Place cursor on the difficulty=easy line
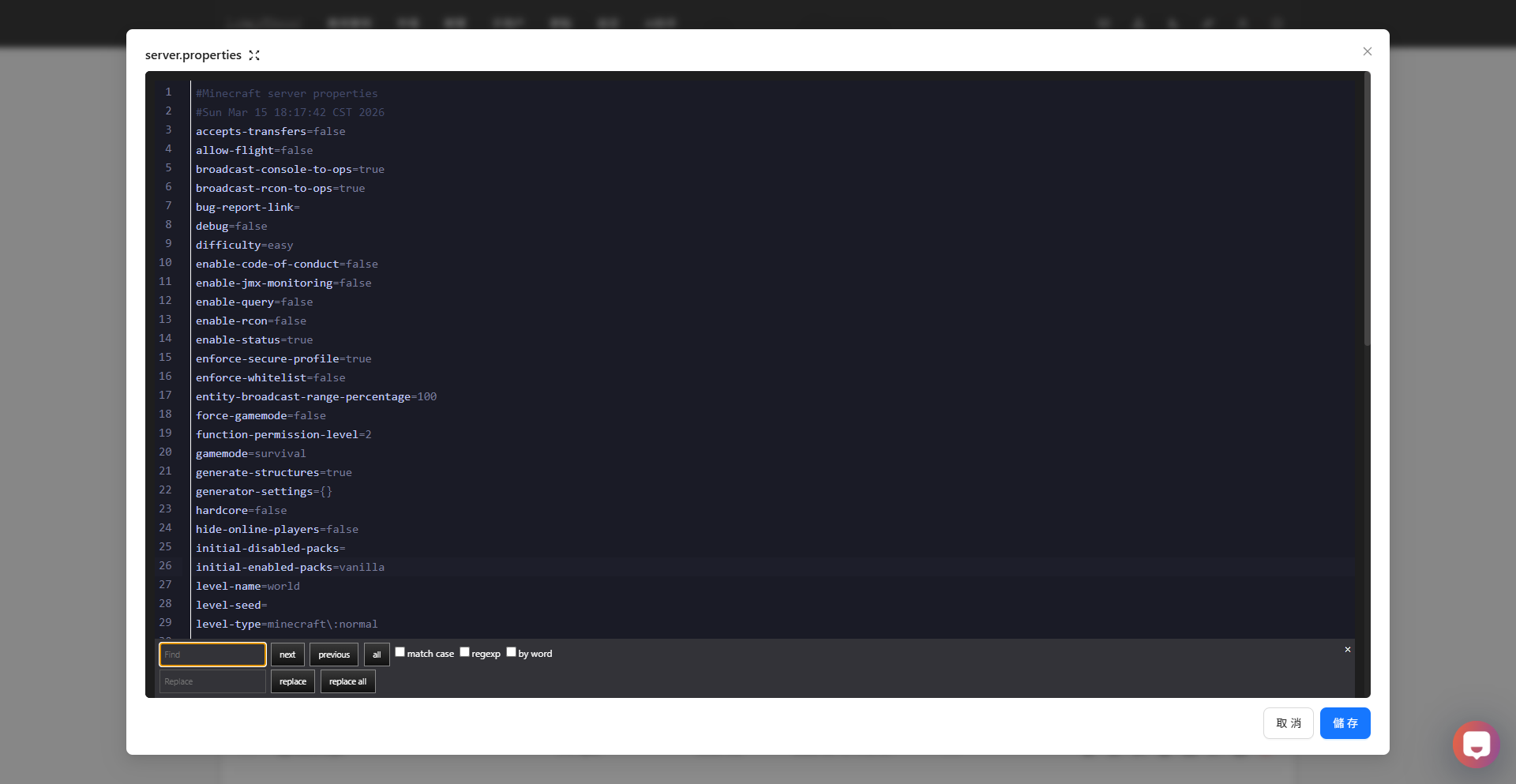Viewport: 1516px width, 784px height. (x=245, y=246)
